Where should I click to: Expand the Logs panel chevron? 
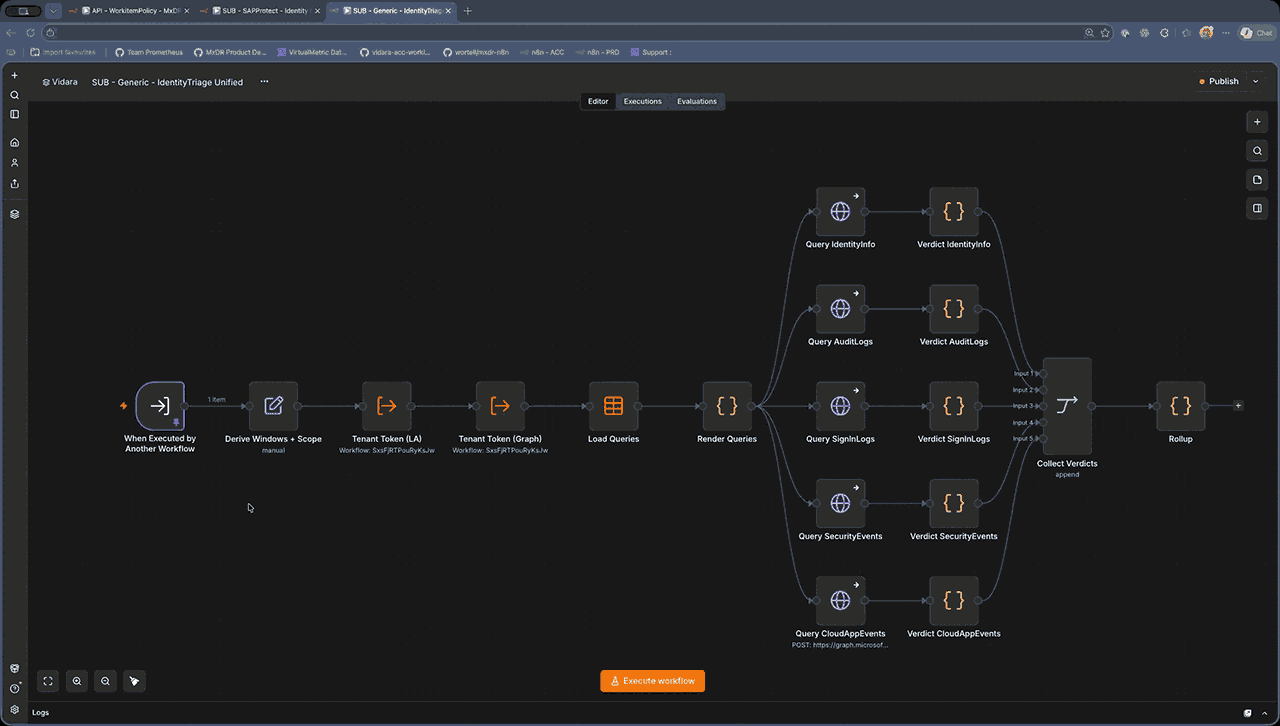(1265, 713)
